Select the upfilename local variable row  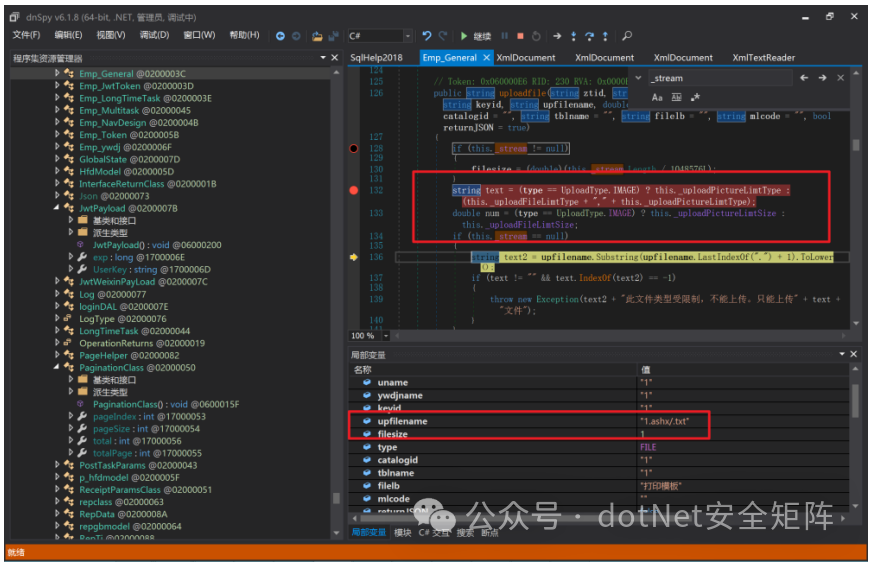598,421
